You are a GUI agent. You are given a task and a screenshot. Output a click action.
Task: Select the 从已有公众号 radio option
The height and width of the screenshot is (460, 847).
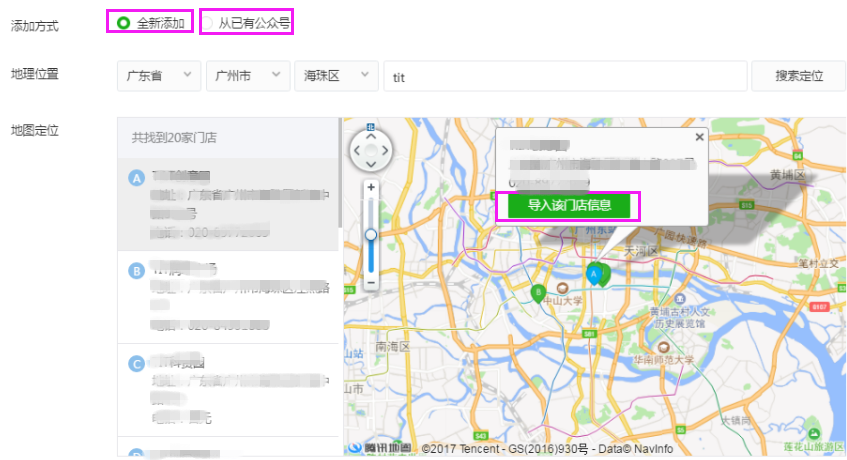[x=246, y=23]
